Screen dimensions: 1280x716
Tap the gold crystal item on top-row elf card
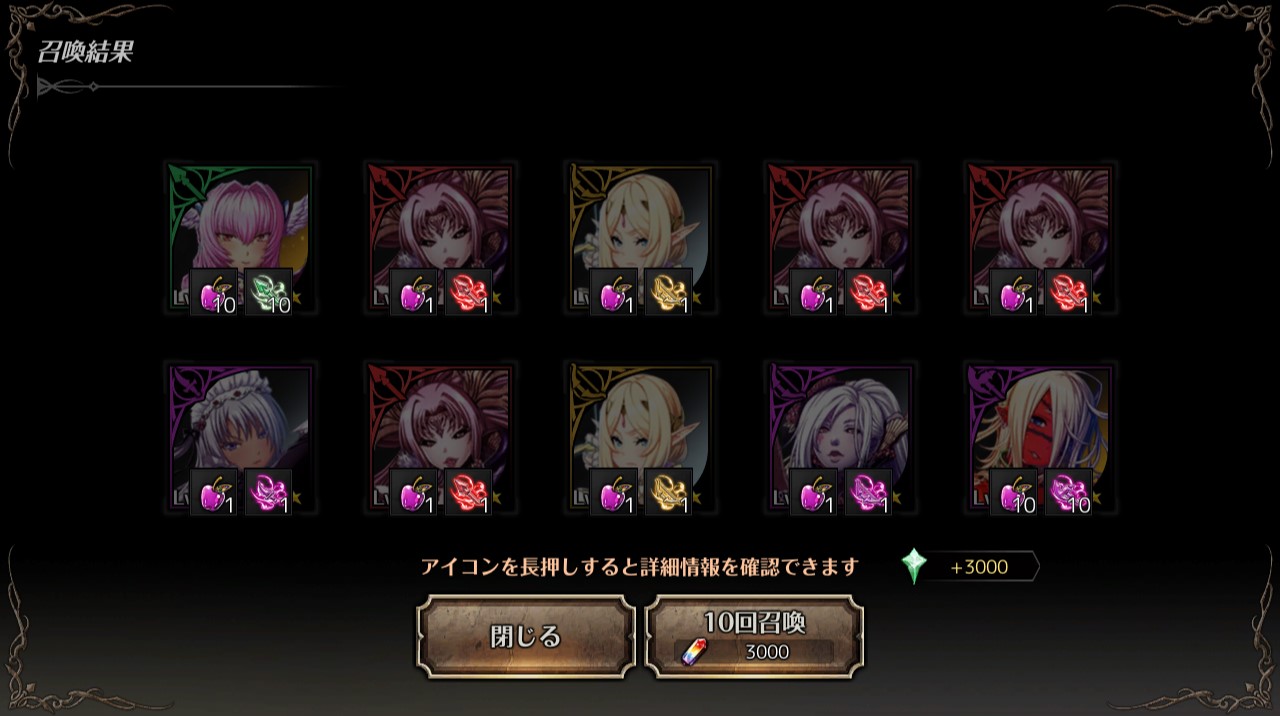pos(669,292)
